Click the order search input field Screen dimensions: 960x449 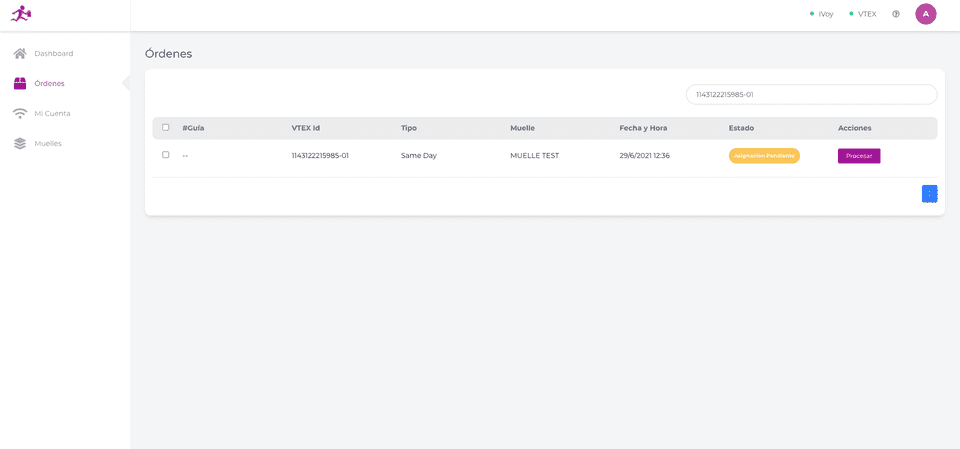(811, 94)
